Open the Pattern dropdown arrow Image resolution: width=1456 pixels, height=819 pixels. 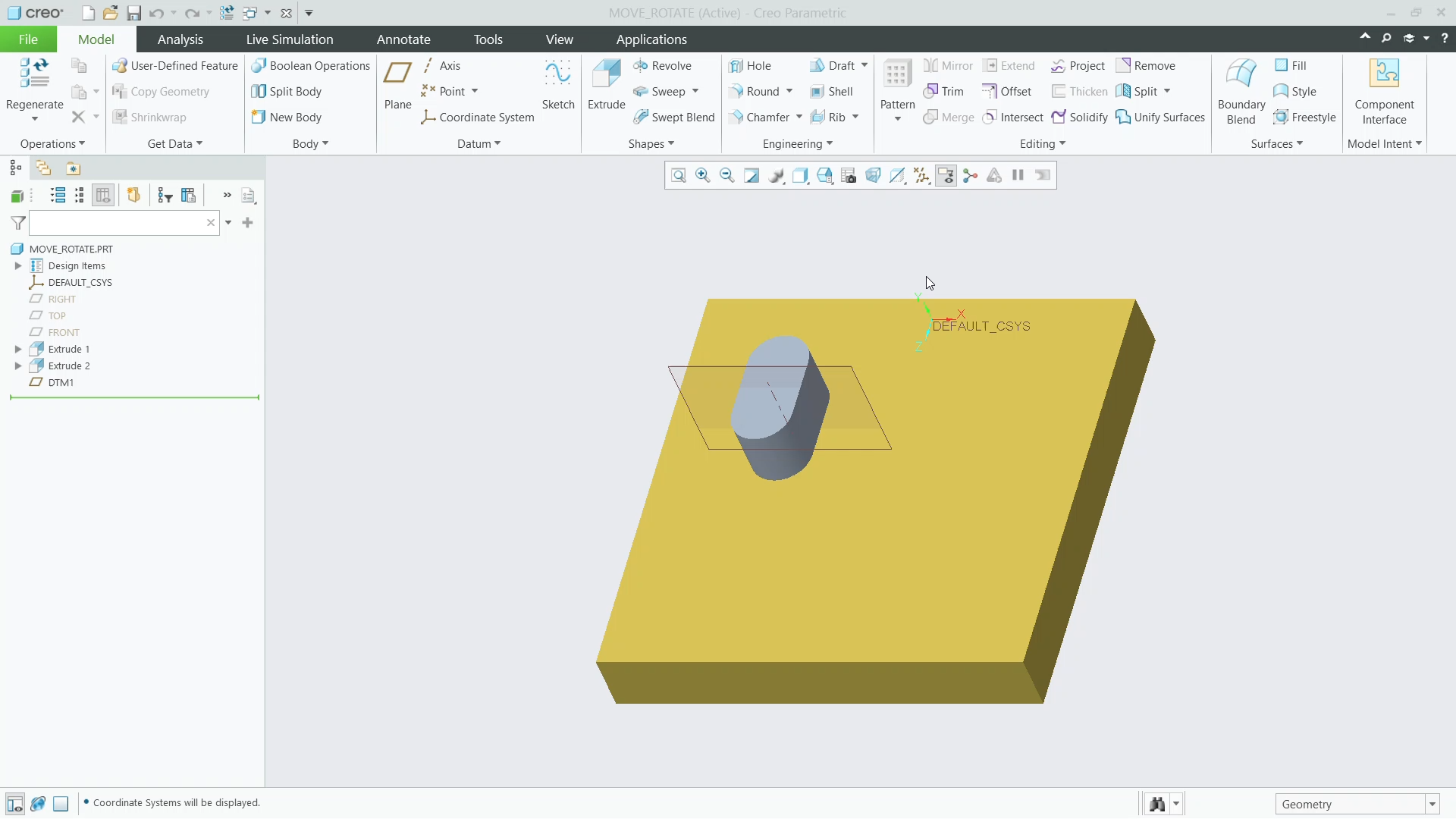click(x=898, y=119)
